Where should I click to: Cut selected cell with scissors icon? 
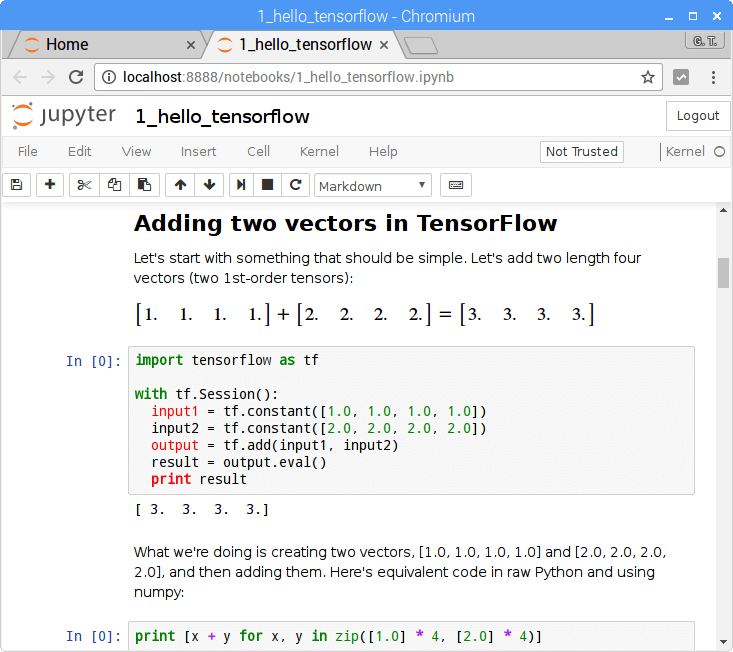click(x=84, y=185)
